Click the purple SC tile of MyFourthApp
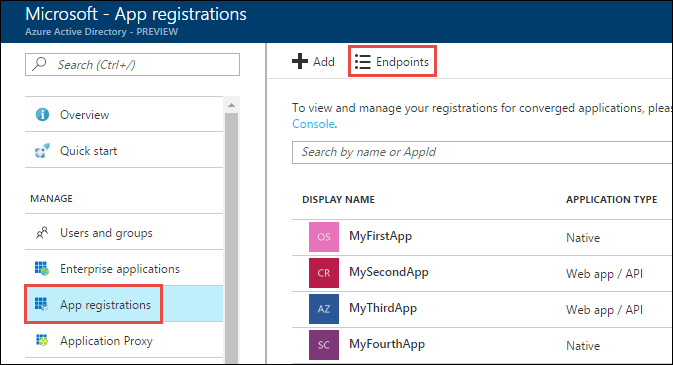Viewport: 673px width, 365px height. [x=324, y=345]
